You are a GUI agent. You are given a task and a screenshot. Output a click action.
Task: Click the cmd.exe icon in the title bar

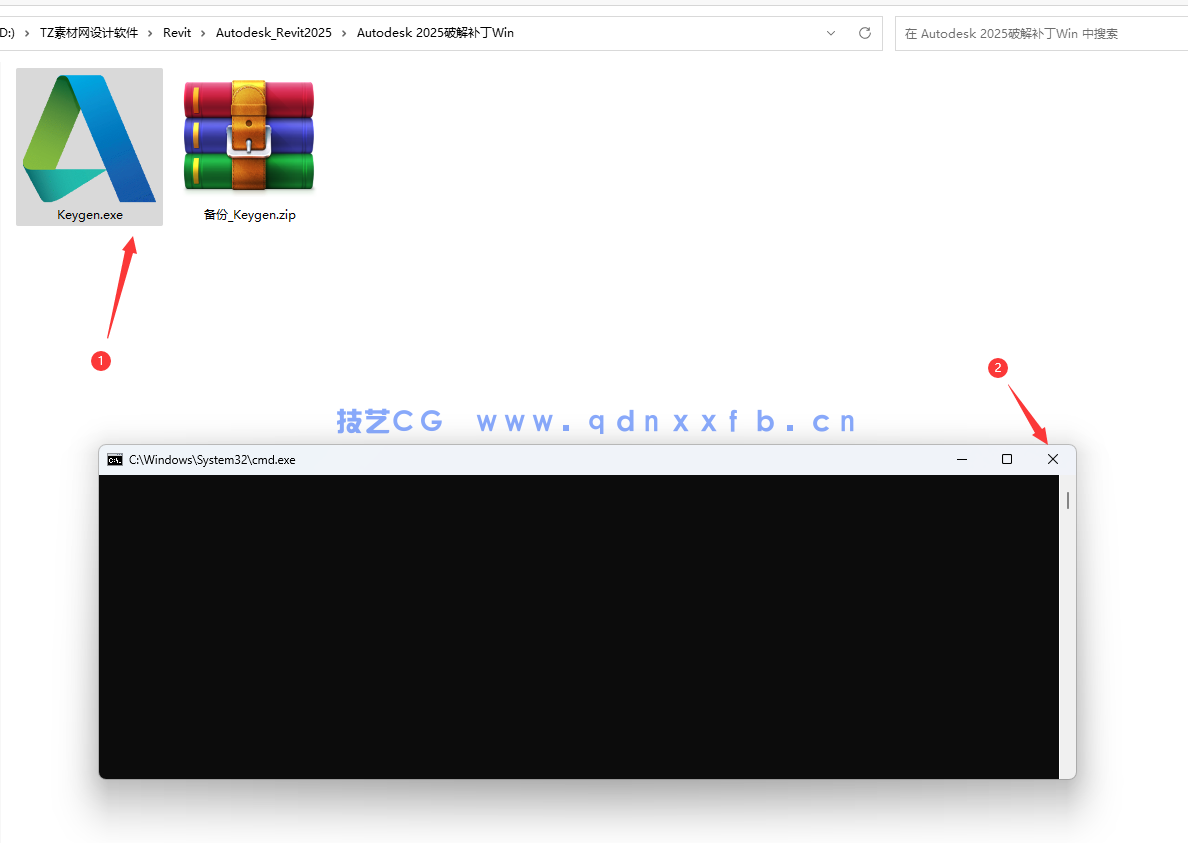tap(115, 460)
